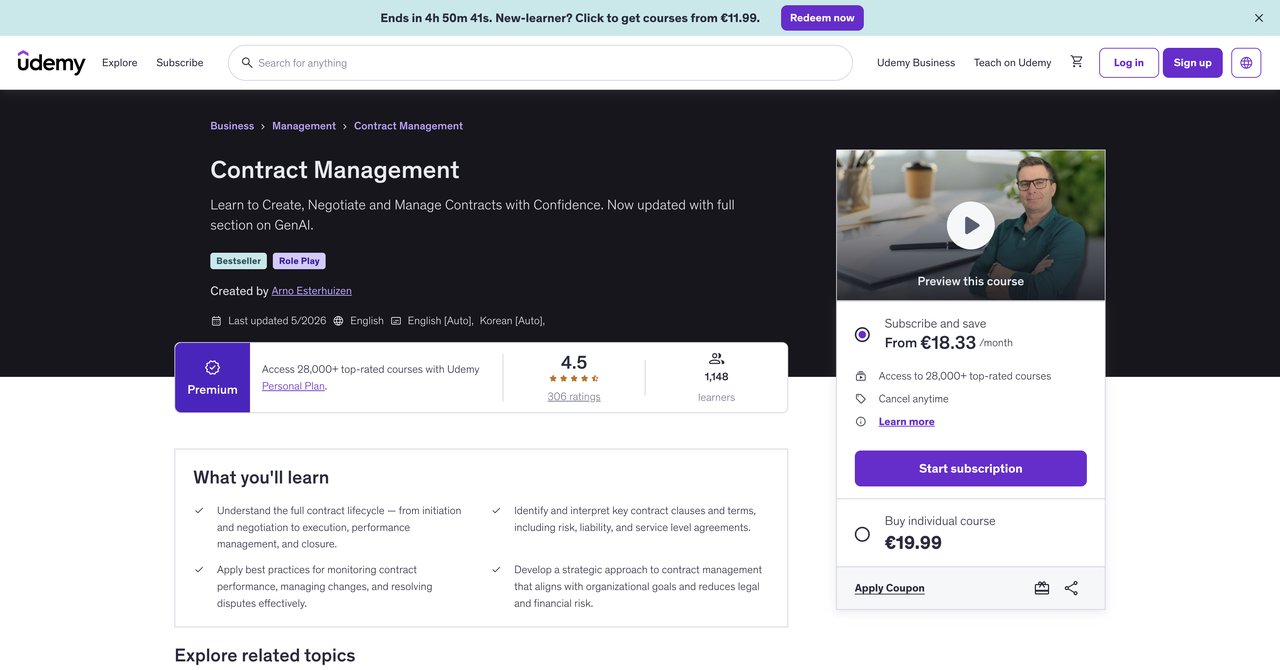Click the "From €18.33" price text
This screenshot has height=670, width=1280.
point(930,343)
